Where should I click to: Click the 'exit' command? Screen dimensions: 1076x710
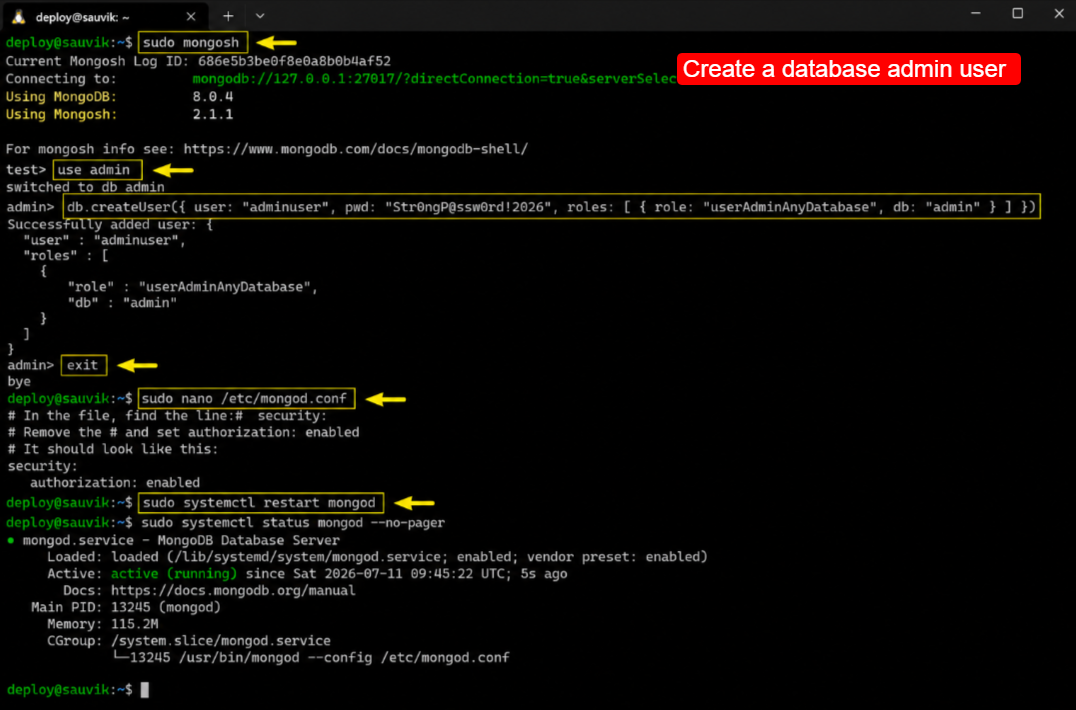point(82,365)
